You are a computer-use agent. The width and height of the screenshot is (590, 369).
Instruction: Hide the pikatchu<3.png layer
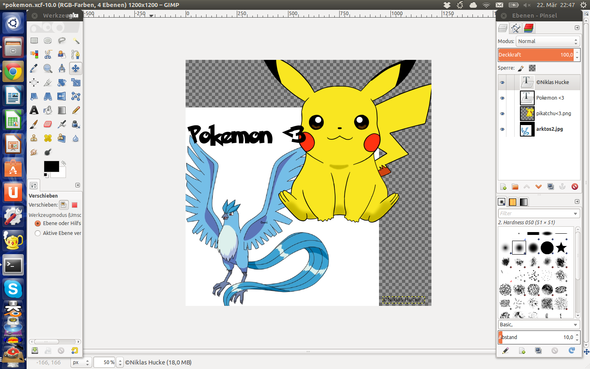tap(502, 114)
